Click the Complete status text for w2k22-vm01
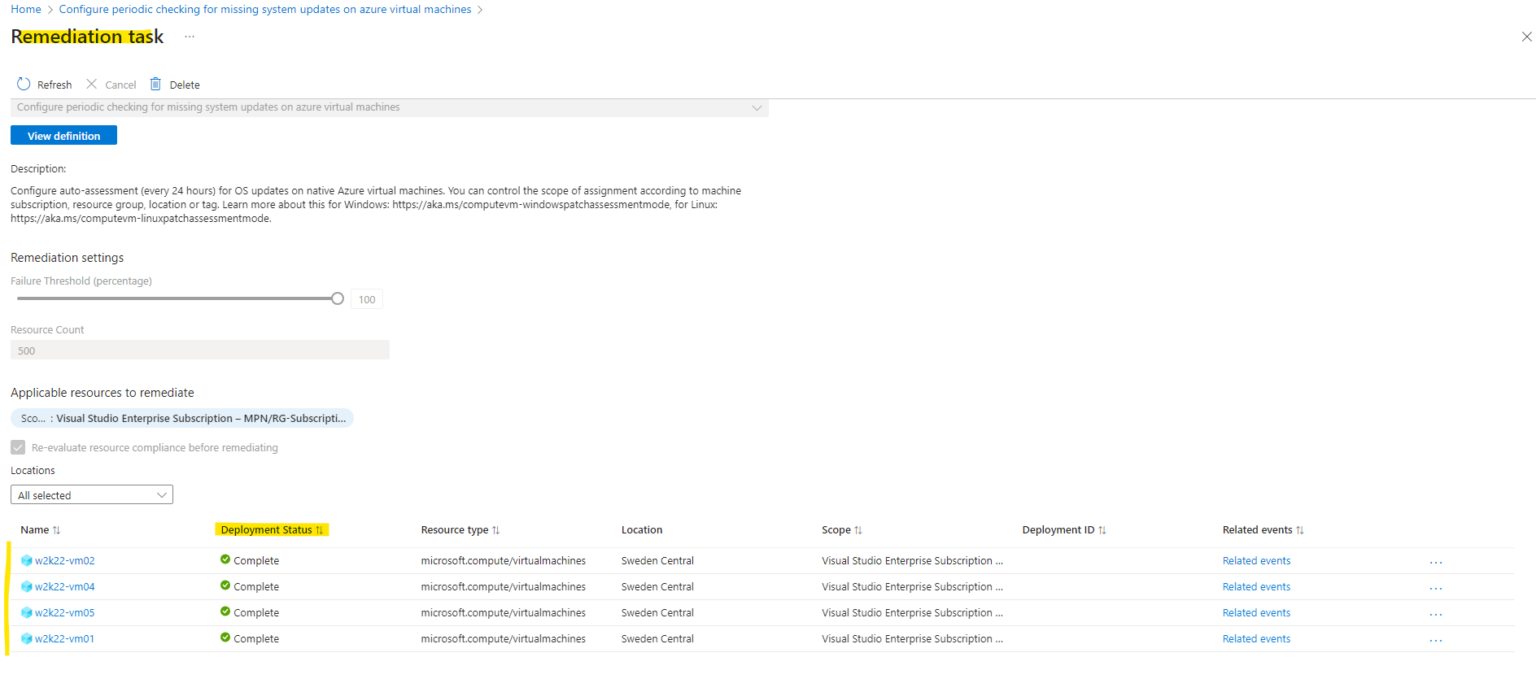The height and width of the screenshot is (692, 1536). [256, 639]
